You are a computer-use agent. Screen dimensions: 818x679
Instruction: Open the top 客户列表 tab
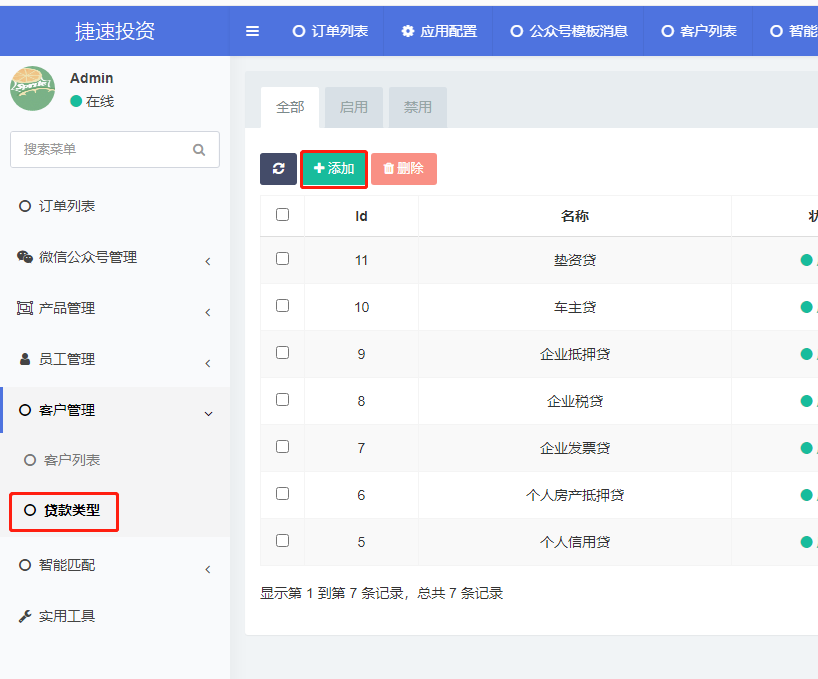tap(699, 31)
